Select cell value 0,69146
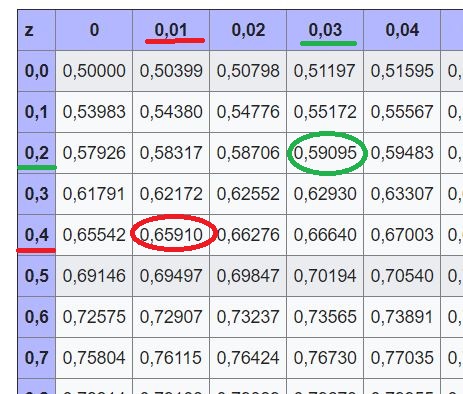 coord(94,276)
